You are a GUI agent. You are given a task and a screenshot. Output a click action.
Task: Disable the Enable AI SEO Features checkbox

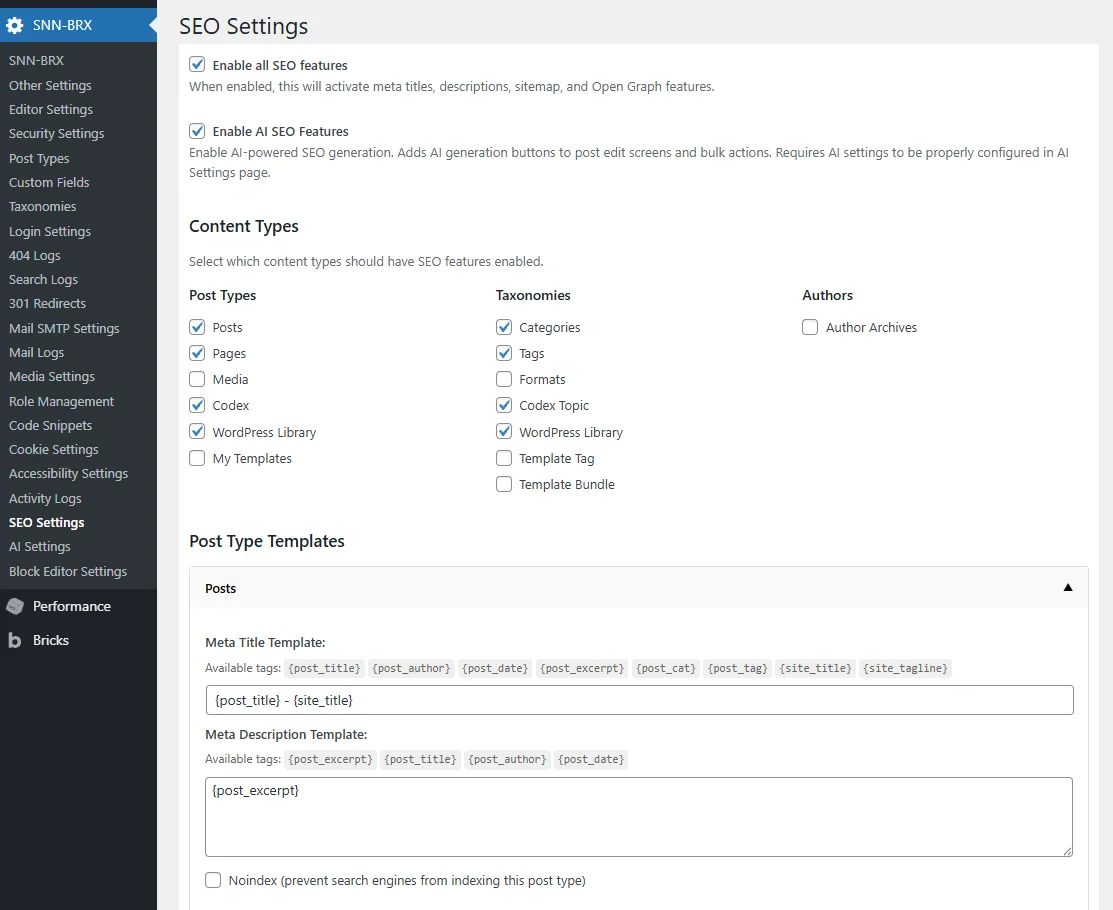tap(198, 131)
